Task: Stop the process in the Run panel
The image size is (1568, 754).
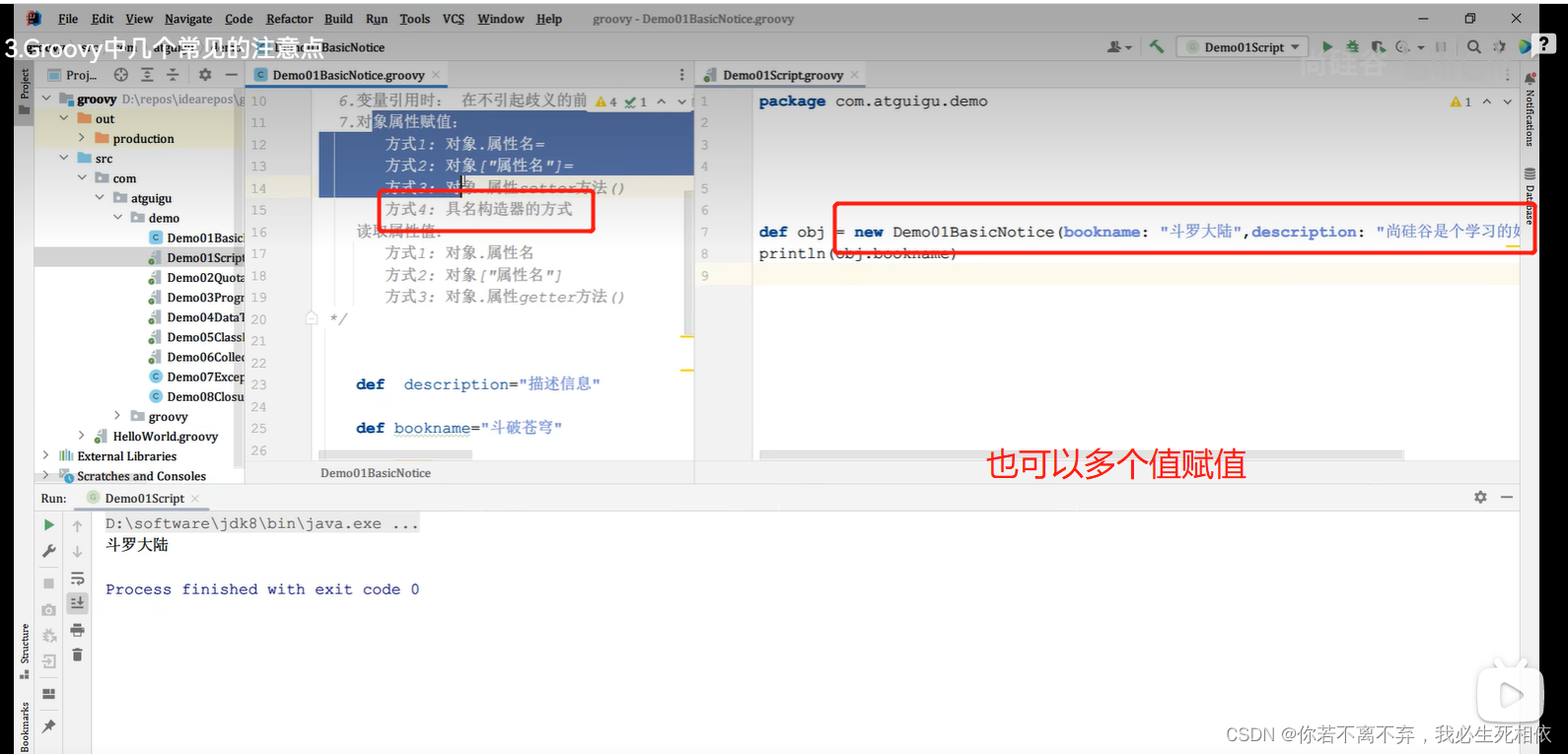Action: pyautogui.click(x=48, y=583)
